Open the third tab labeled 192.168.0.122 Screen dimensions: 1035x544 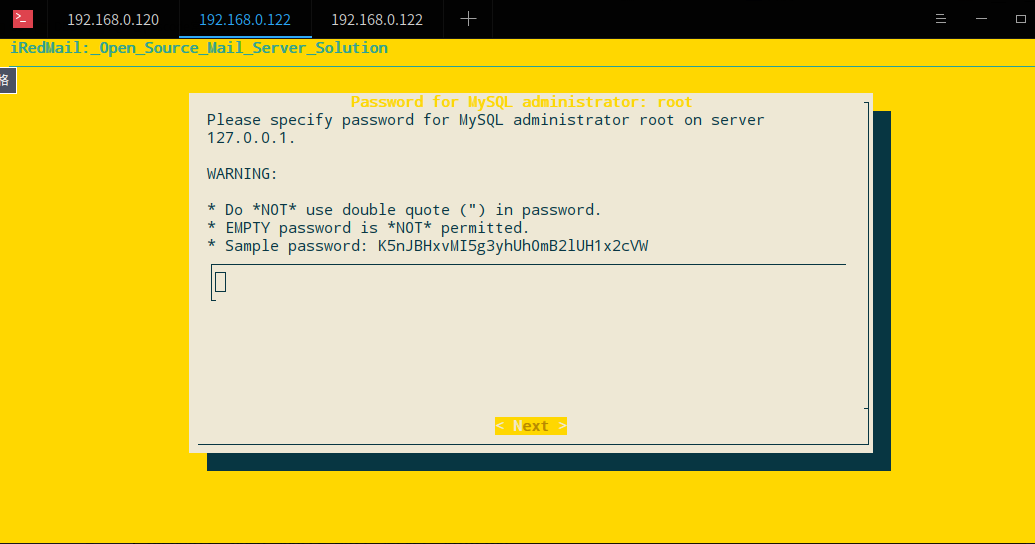click(x=377, y=20)
